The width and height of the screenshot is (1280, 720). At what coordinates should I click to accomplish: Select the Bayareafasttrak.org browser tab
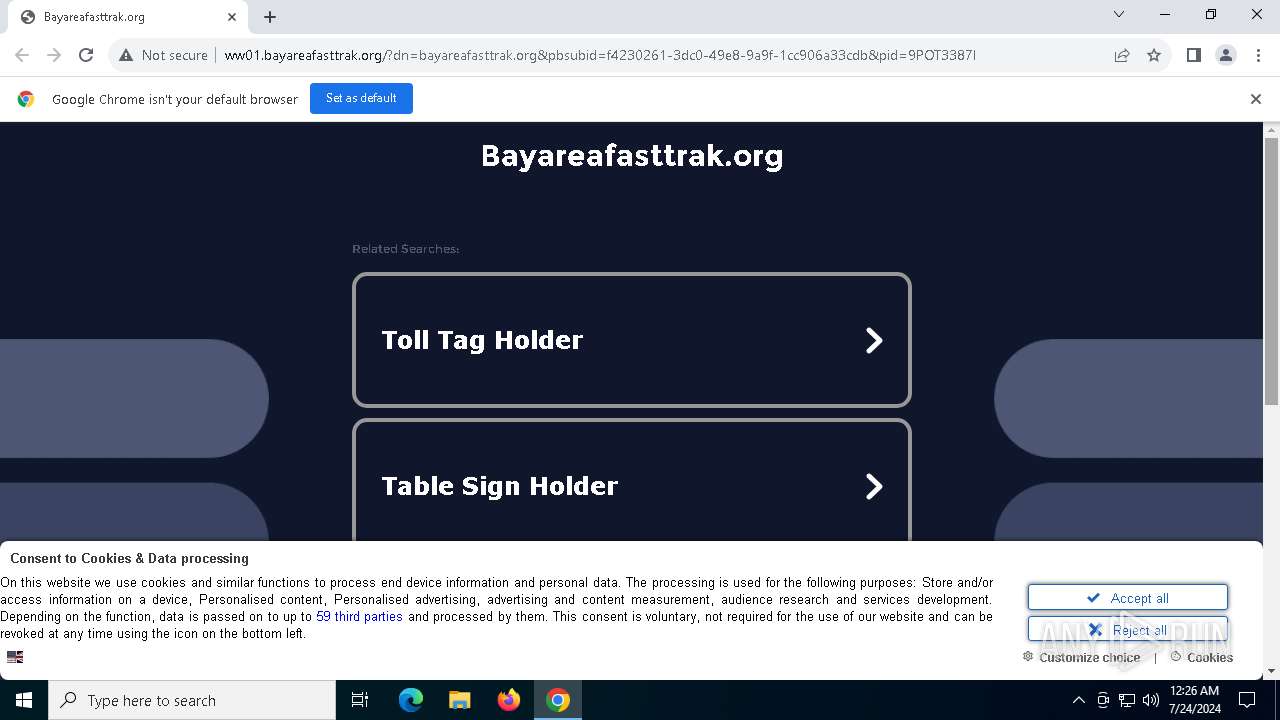tap(127, 17)
